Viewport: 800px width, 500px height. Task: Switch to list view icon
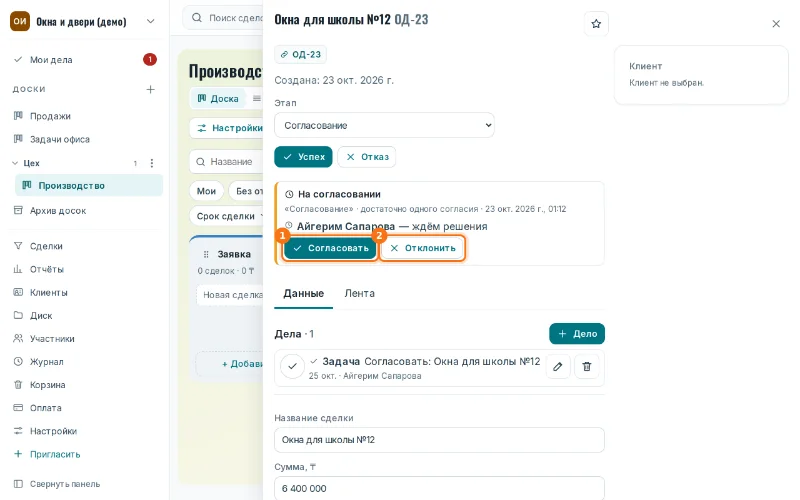click(257, 98)
